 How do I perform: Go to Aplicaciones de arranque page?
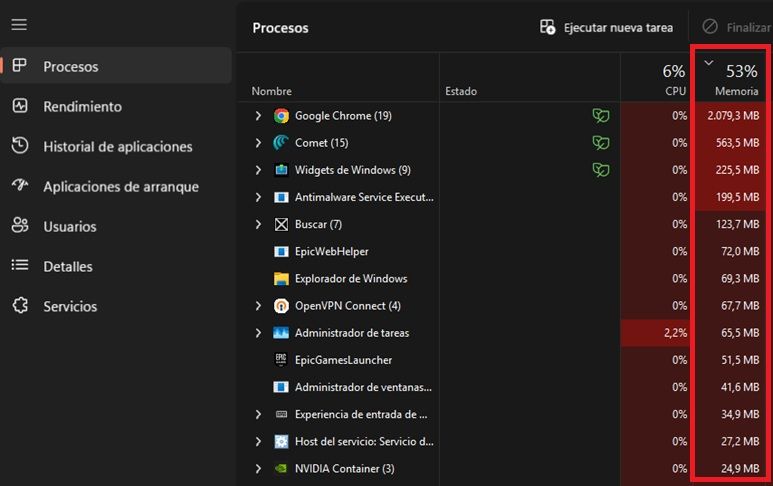[x=120, y=186]
